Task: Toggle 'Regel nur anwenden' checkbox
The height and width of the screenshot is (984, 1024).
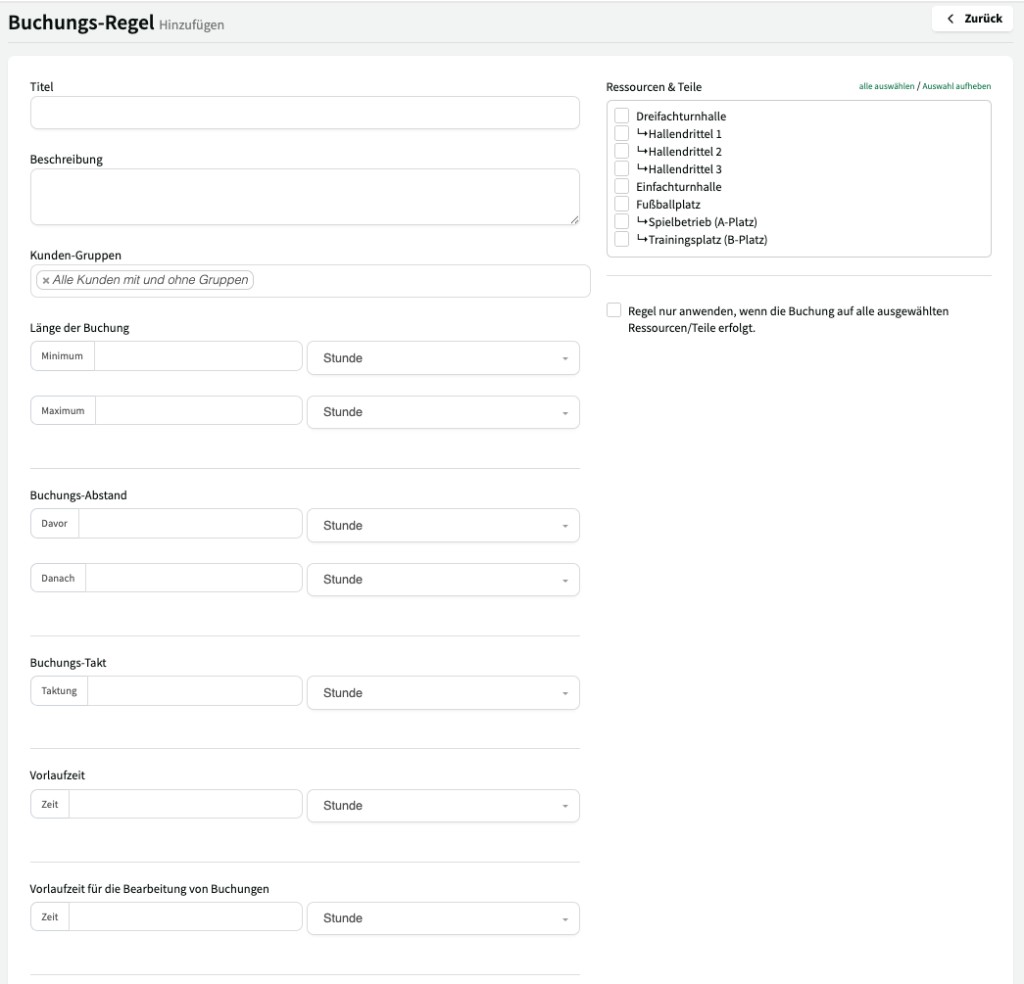Action: (614, 311)
